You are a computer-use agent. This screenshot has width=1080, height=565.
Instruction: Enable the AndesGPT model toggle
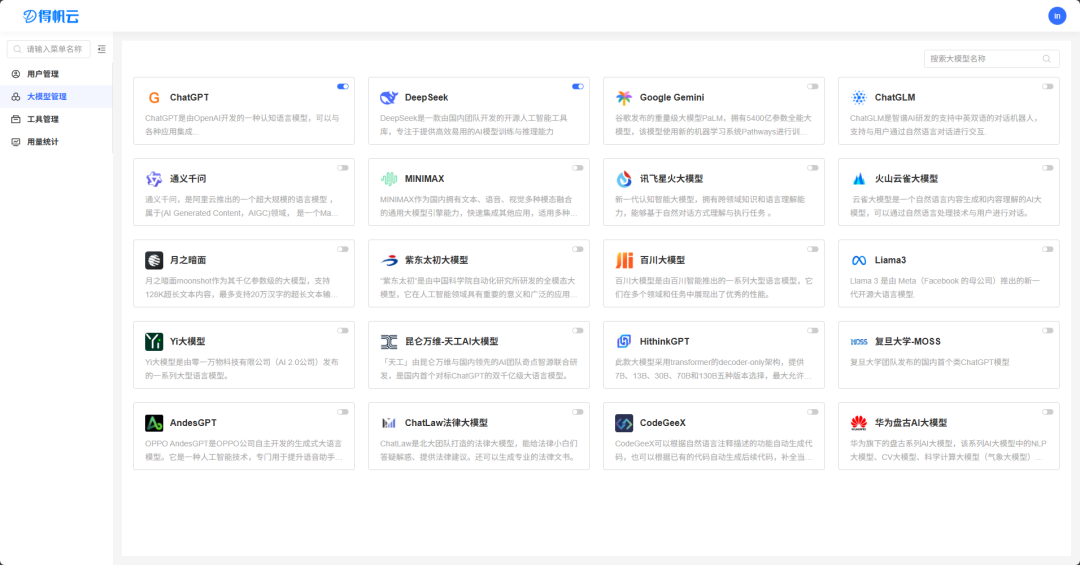(343, 412)
